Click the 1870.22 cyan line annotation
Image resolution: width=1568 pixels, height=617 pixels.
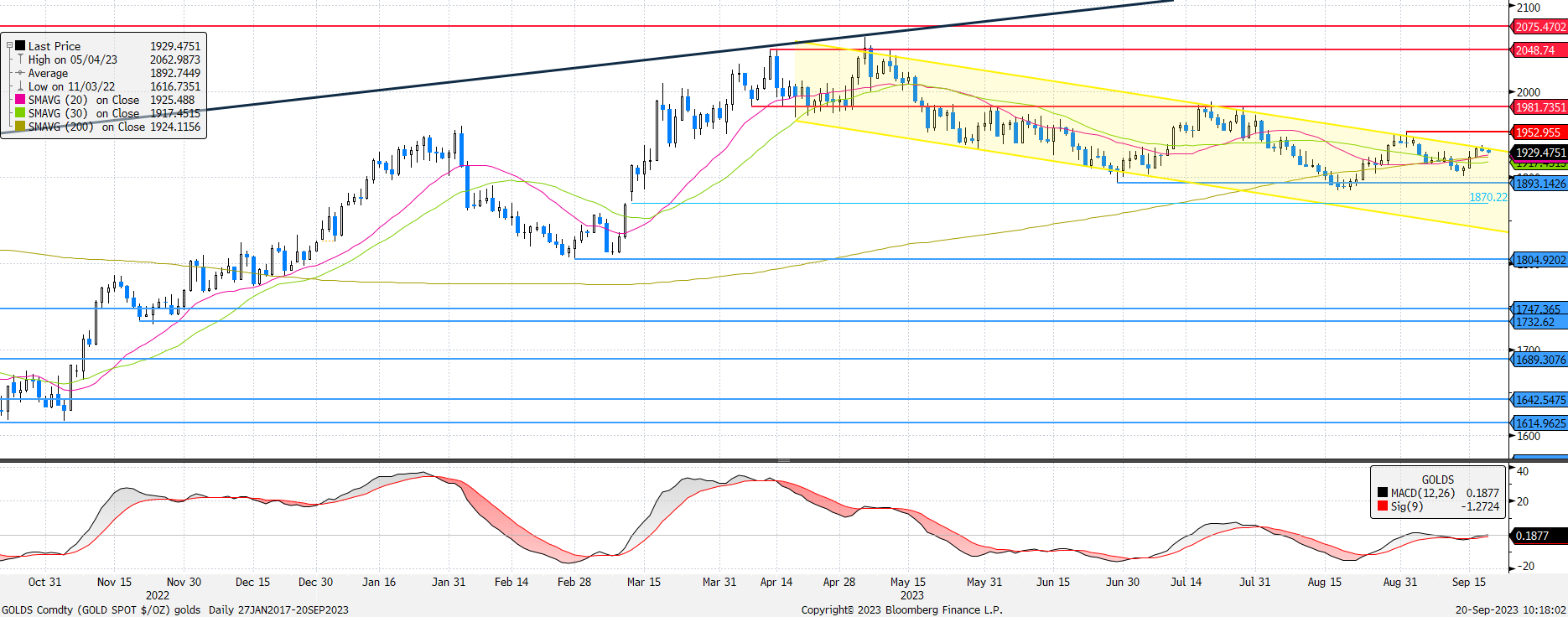[x=1488, y=197]
